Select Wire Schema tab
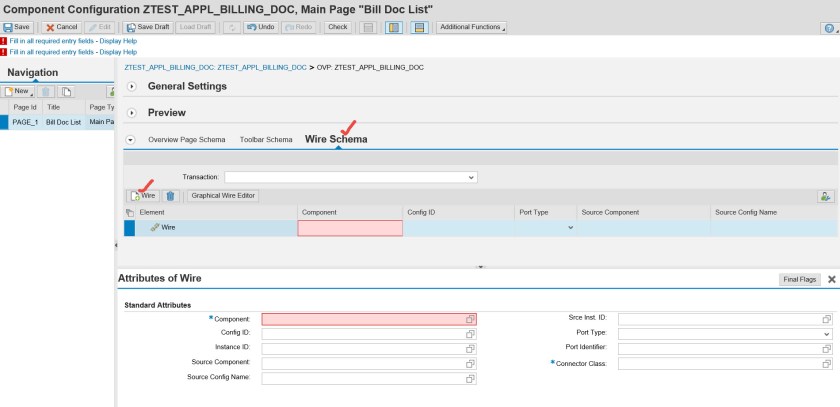The image size is (840, 407). tap(336, 139)
